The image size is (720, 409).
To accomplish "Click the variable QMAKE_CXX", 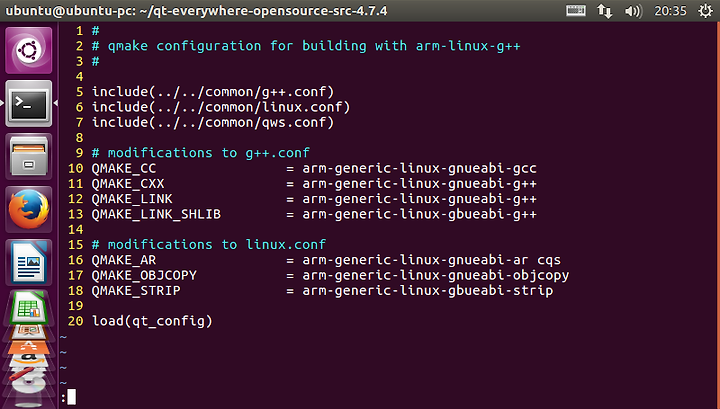I will tap(128, 184).
